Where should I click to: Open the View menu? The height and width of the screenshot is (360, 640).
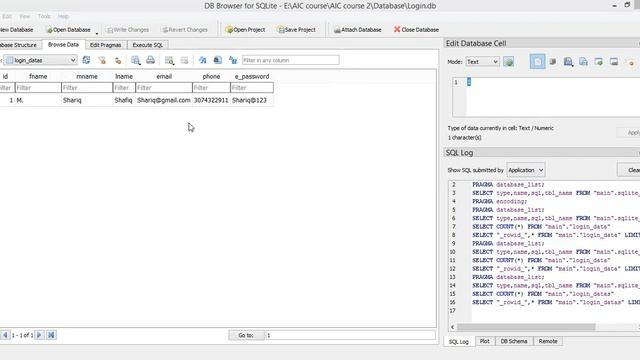tap(24, 16)
